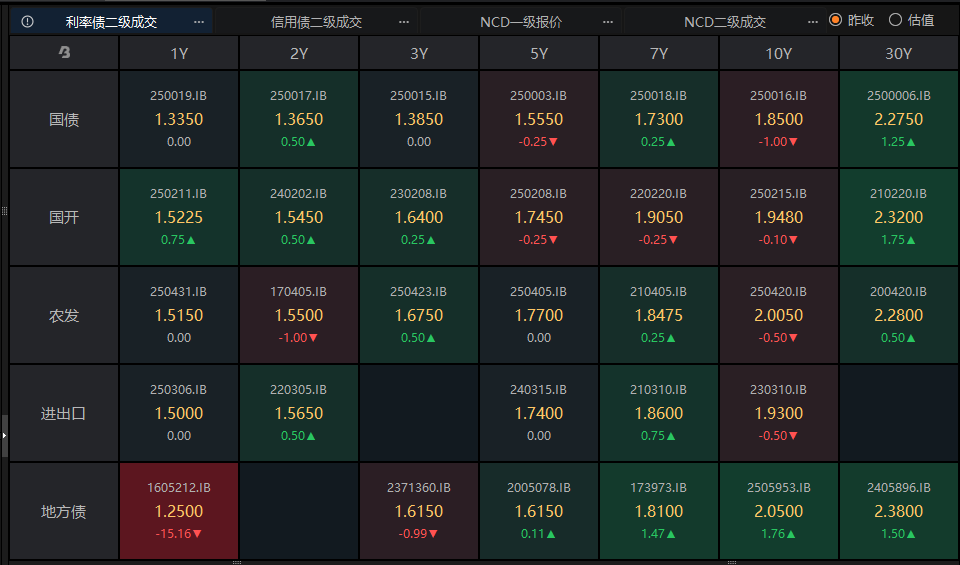Click the 5Y 农发 yield 1.7700
The width and height of the screenshot is (960, 565).
pyautogui.click(x=538, y=315)
